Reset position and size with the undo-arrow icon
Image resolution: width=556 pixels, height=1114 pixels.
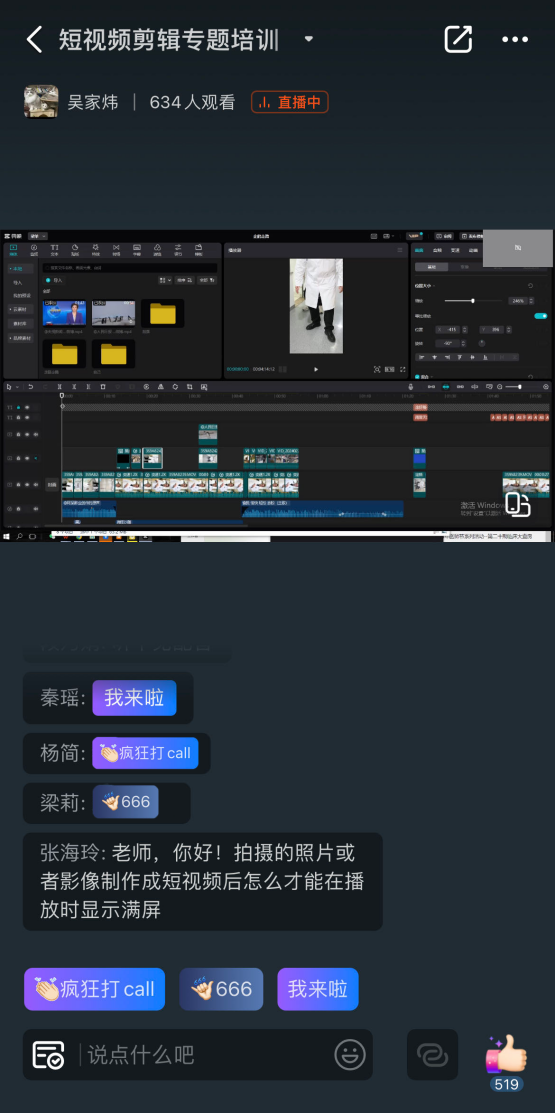point(530,286)
